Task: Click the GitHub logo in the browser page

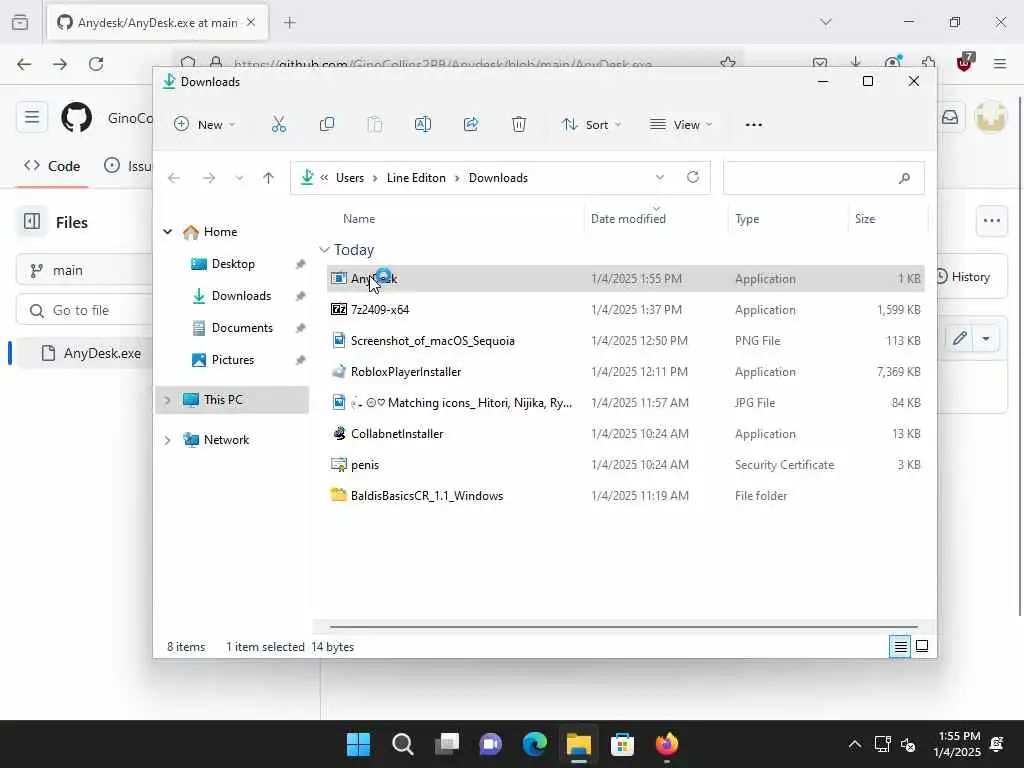Action: point(76,118)
